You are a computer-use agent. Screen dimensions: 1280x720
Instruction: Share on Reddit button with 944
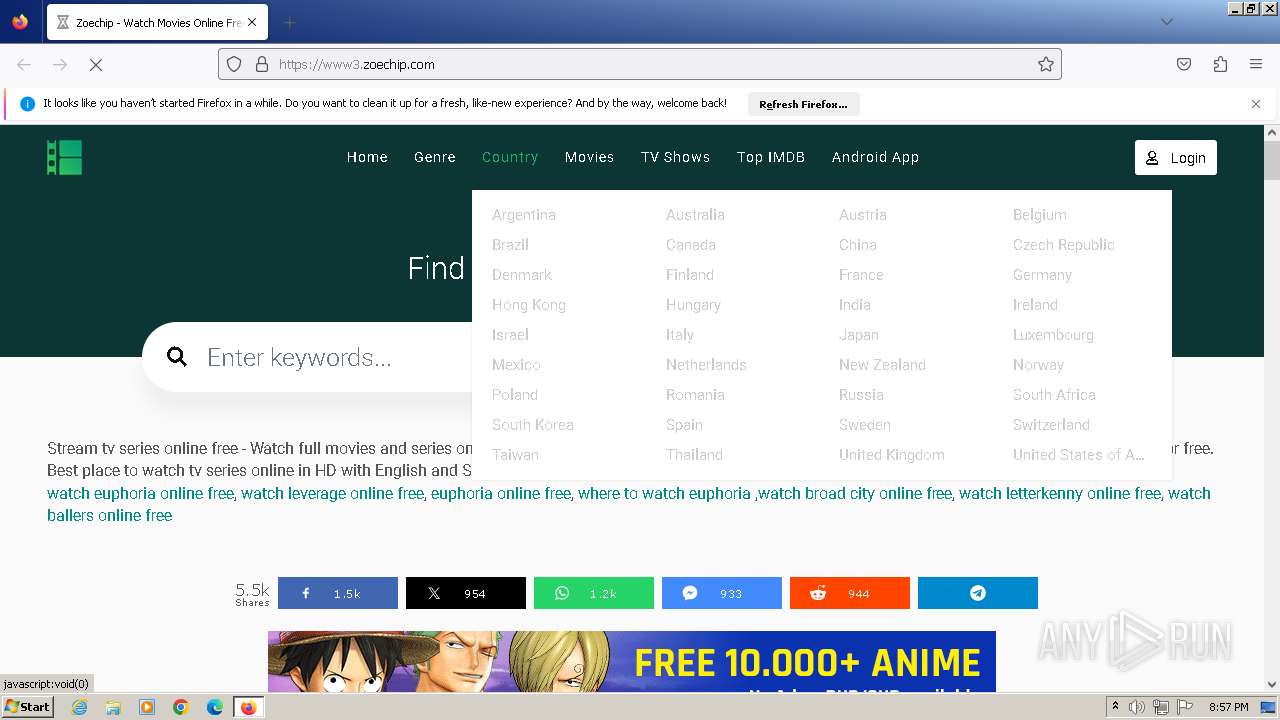850,593
